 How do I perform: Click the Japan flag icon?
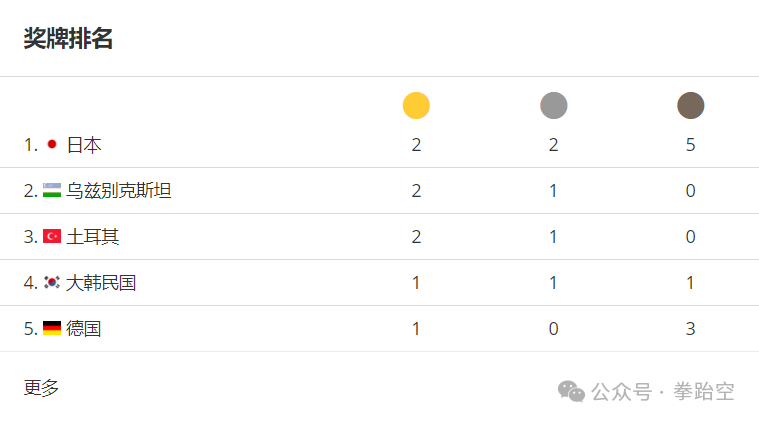click(52, 144)
